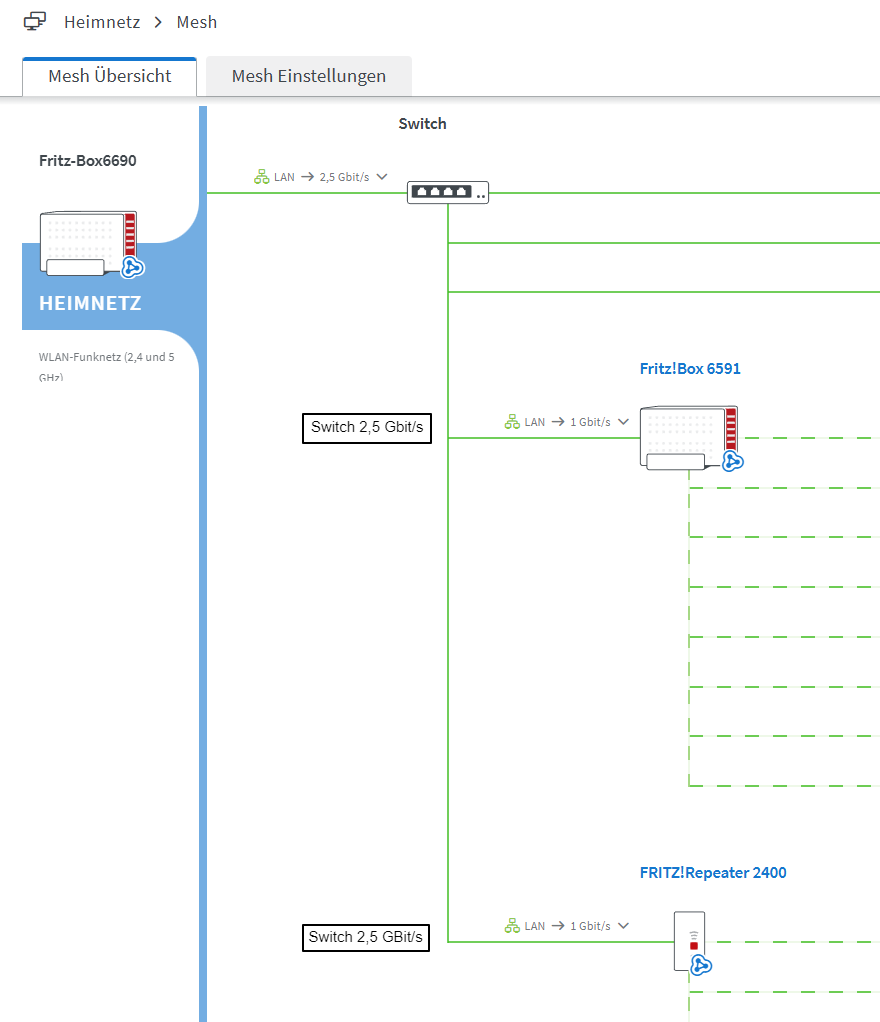
Task: Click the FRITZ!Repeater 2400 device image
Action: (x=690, y=941)
